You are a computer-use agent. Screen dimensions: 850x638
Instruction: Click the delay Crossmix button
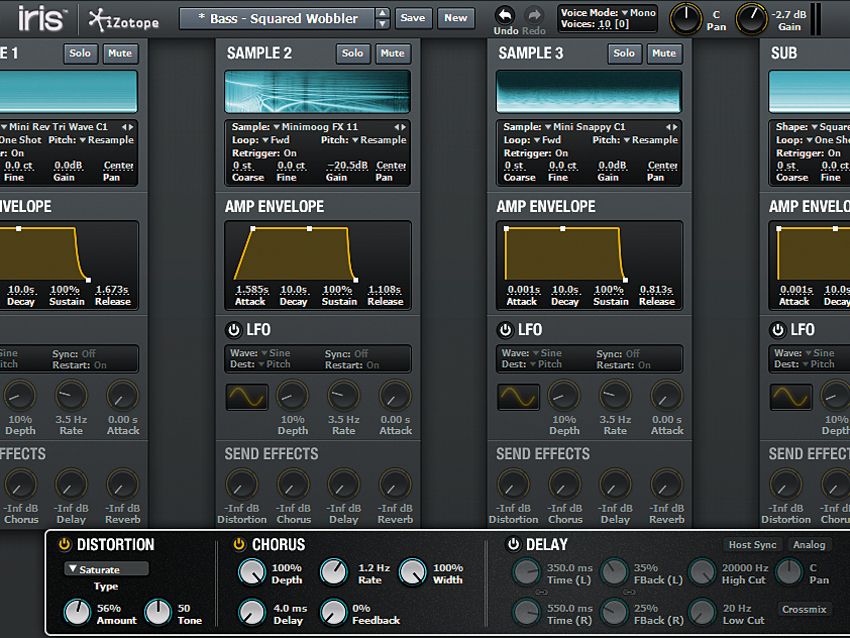804,610
